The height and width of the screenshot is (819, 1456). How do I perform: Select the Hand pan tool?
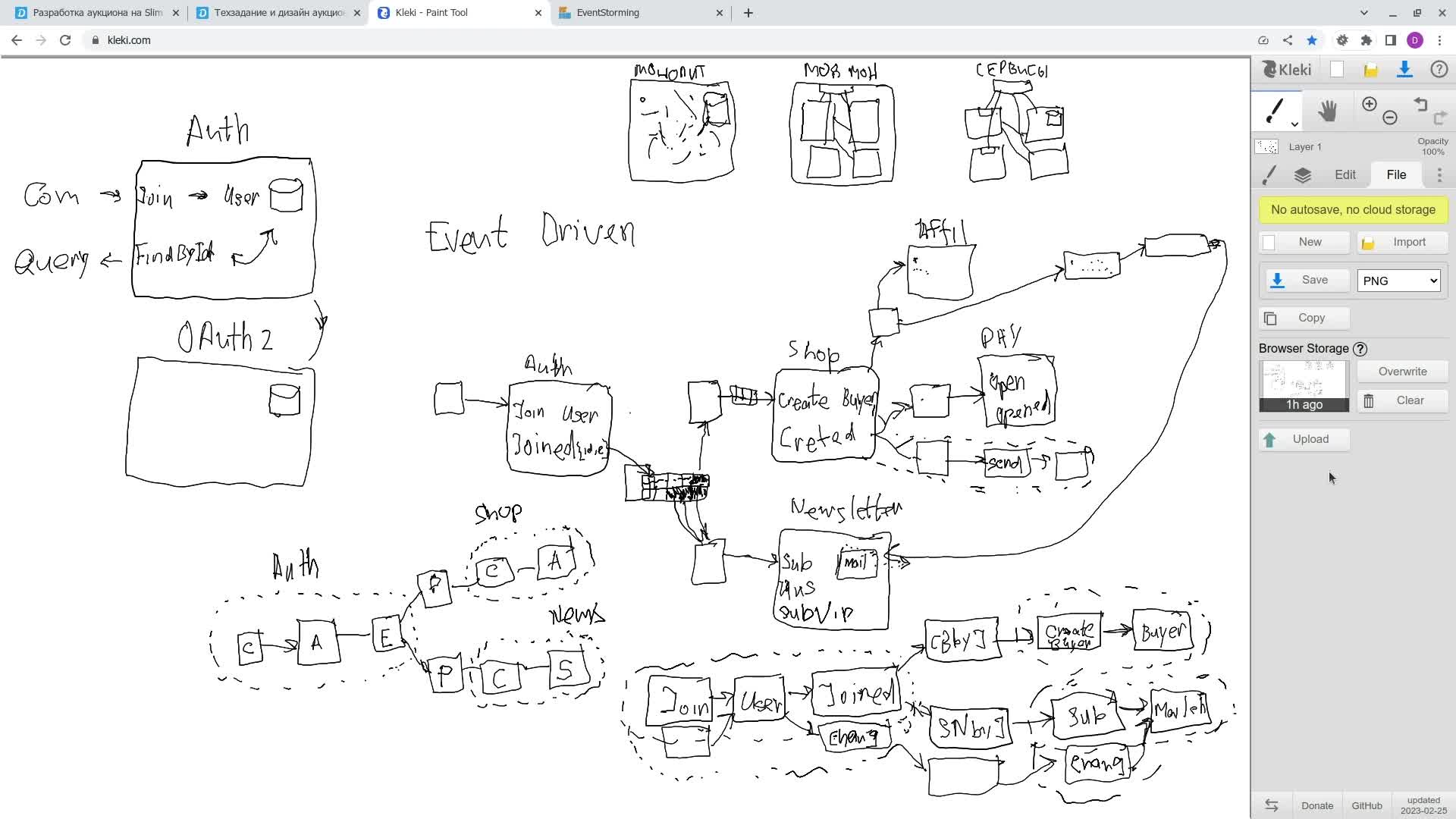1327,111
